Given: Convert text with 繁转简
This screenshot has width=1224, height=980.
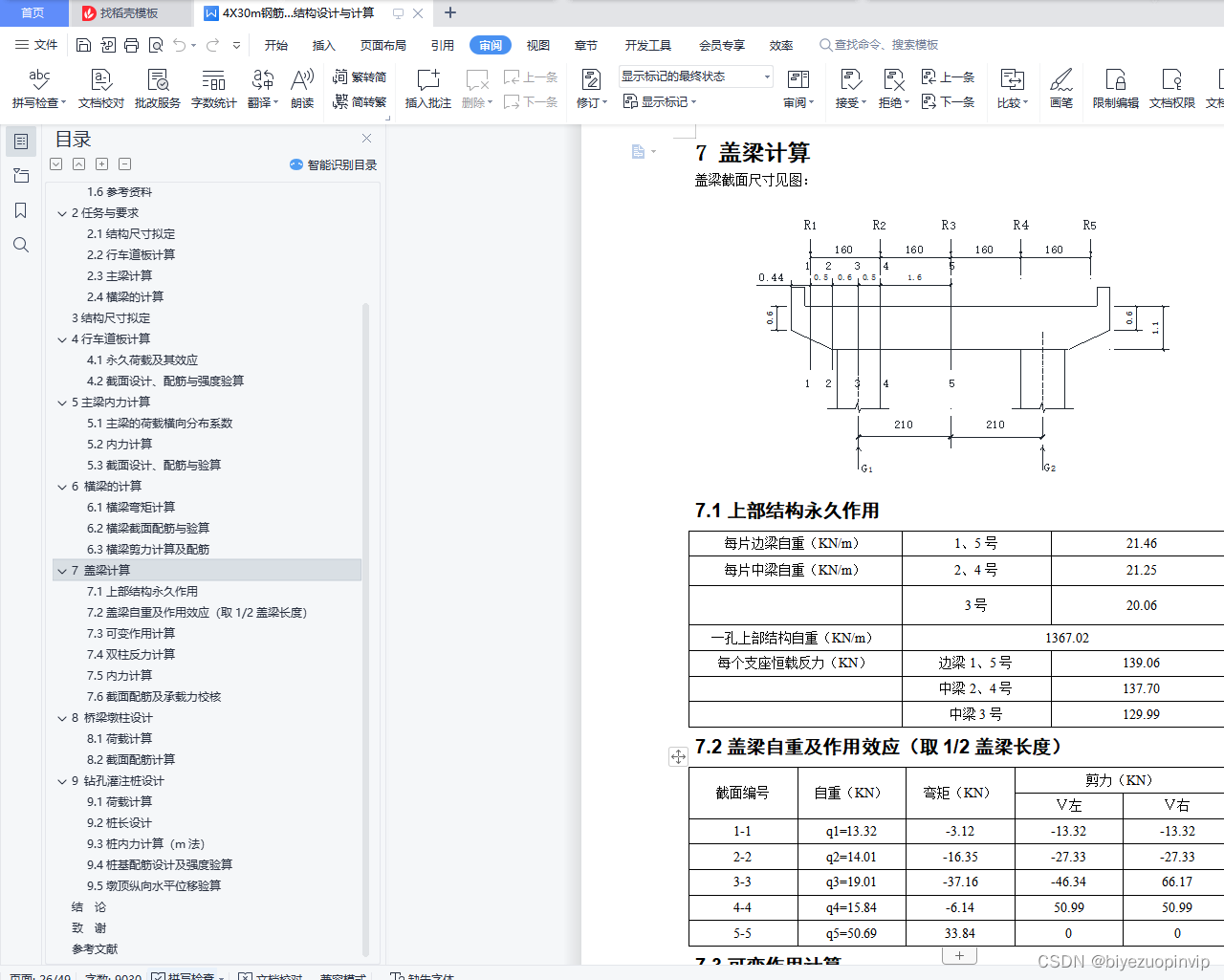Looking at the screenshot, I should pos(360,76).
